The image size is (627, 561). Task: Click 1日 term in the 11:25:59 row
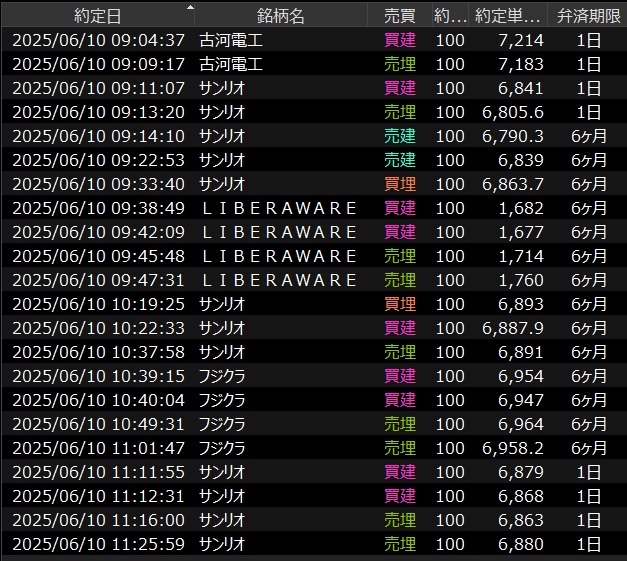[x=589, y=544]
